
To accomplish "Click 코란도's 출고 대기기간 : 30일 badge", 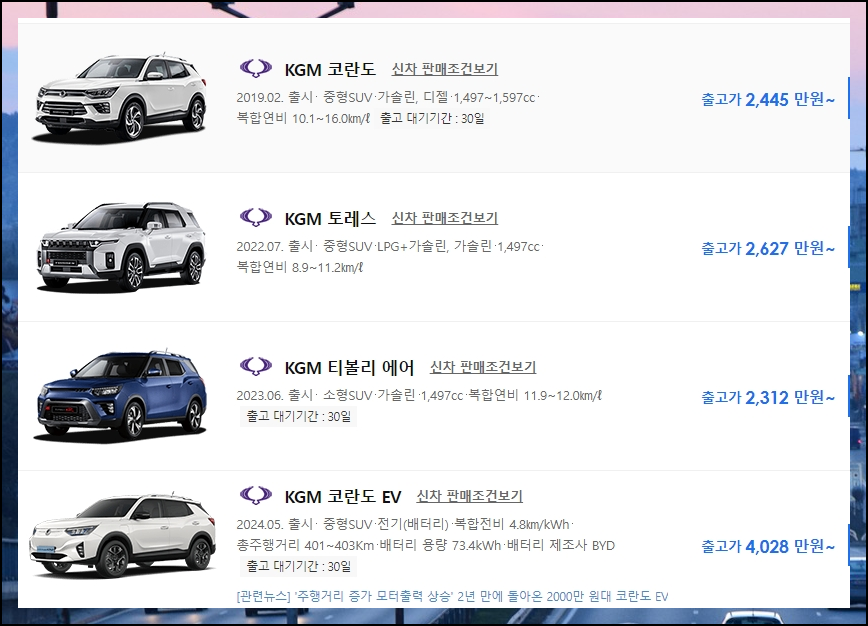I will [x=432, y=118].
